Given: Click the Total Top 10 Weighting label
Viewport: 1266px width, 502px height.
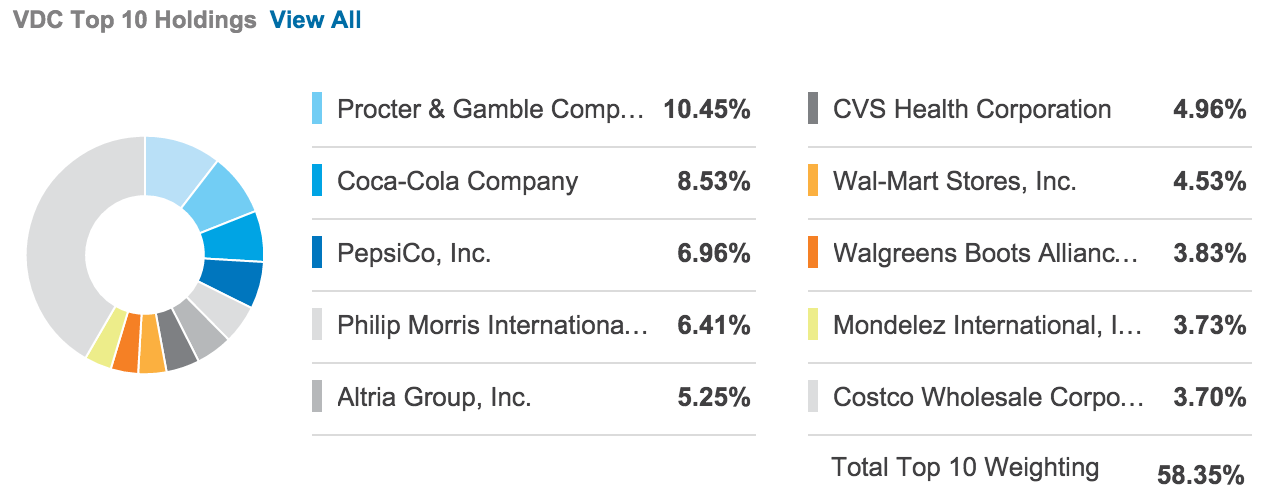Looking at the screenshot, I should pyautogui.click(x=964, y=467).
